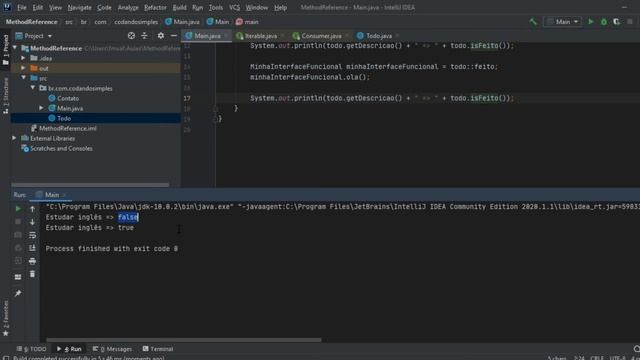The image size is (640, 360).
Task: Switch to the Iterable.java editor tab
Action: [260, 36]
